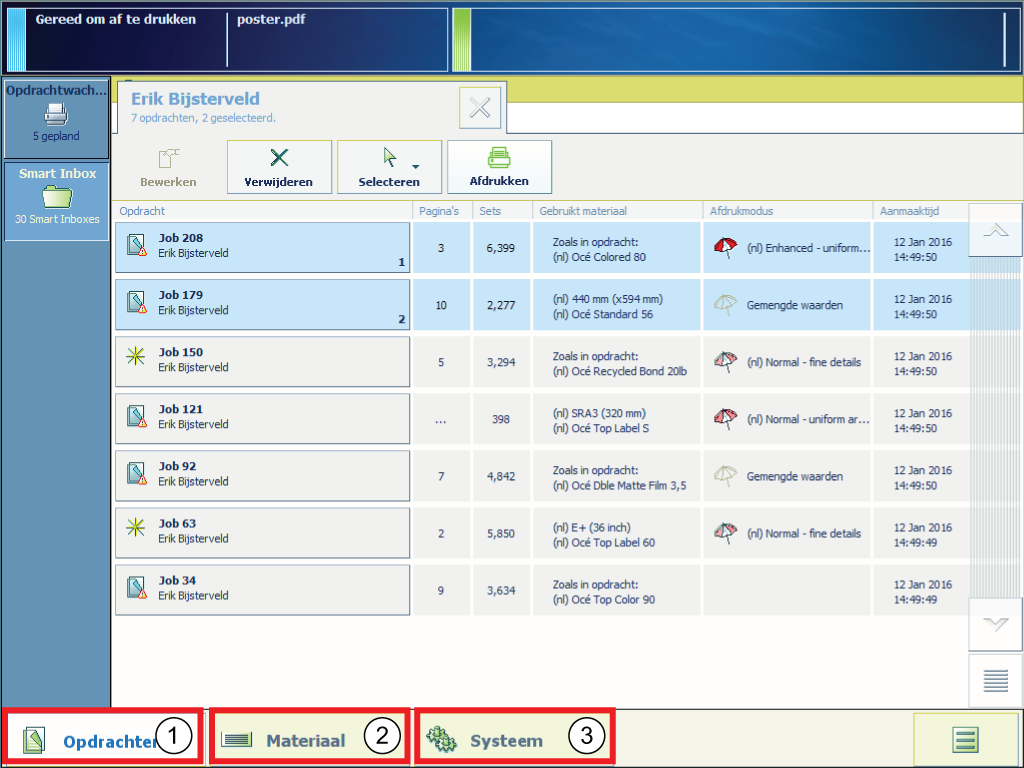Open the Opdrachtwachtrij printer queue icon
The height and width of the screenshot is (768, 1024).
pos(56,115)
